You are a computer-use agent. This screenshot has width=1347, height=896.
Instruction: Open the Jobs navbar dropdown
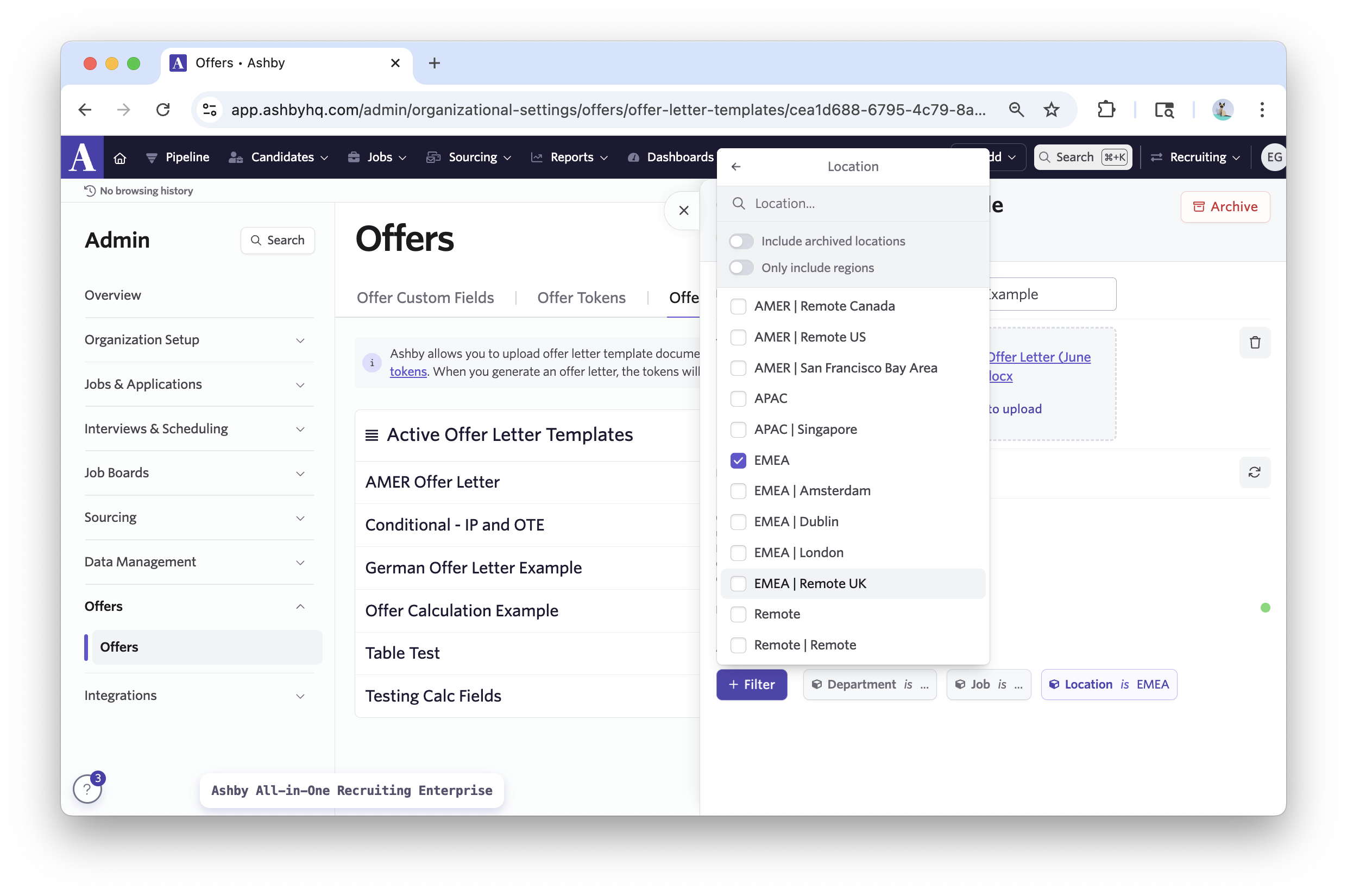coord(377,157)
